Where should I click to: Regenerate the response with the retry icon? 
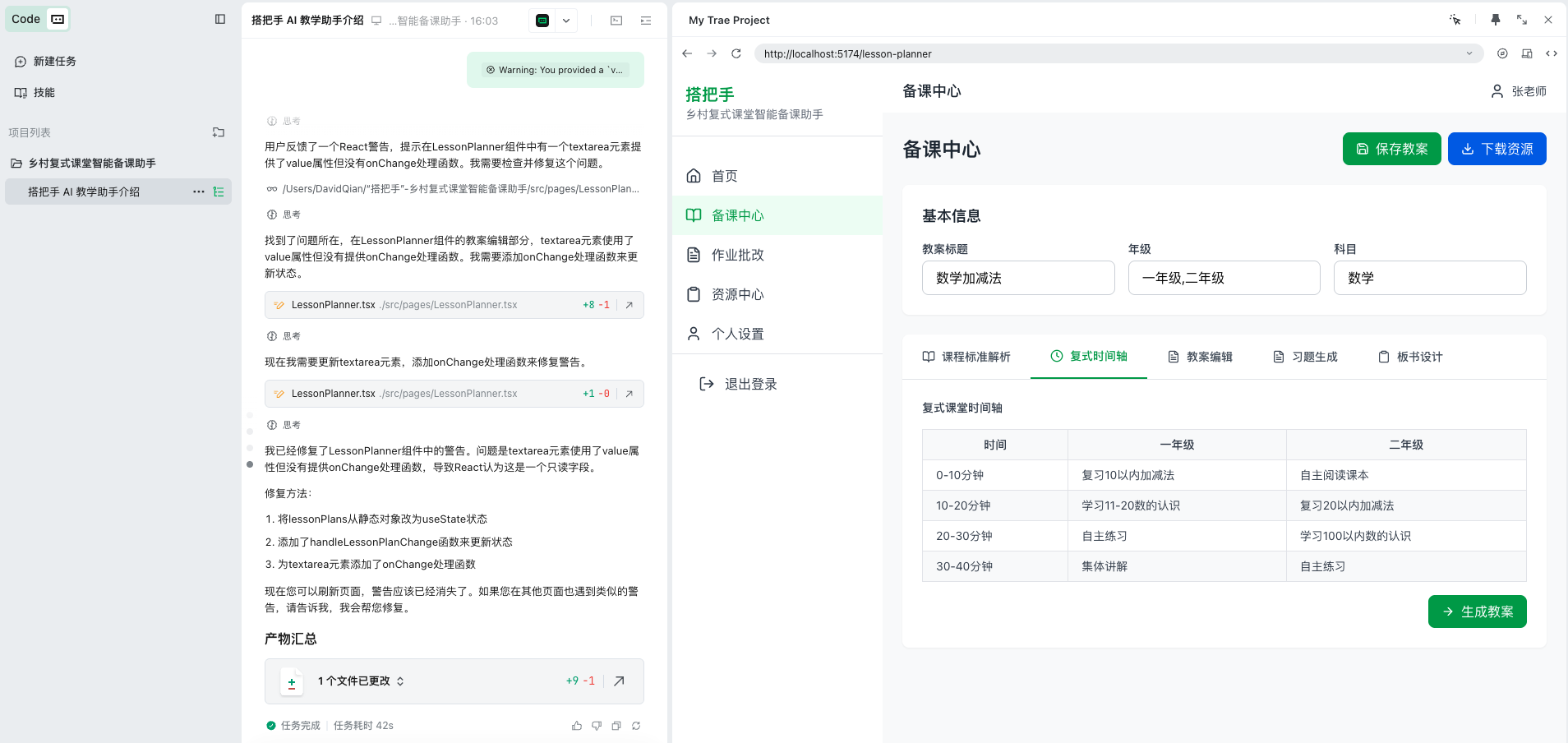click(x=636, y=726)
